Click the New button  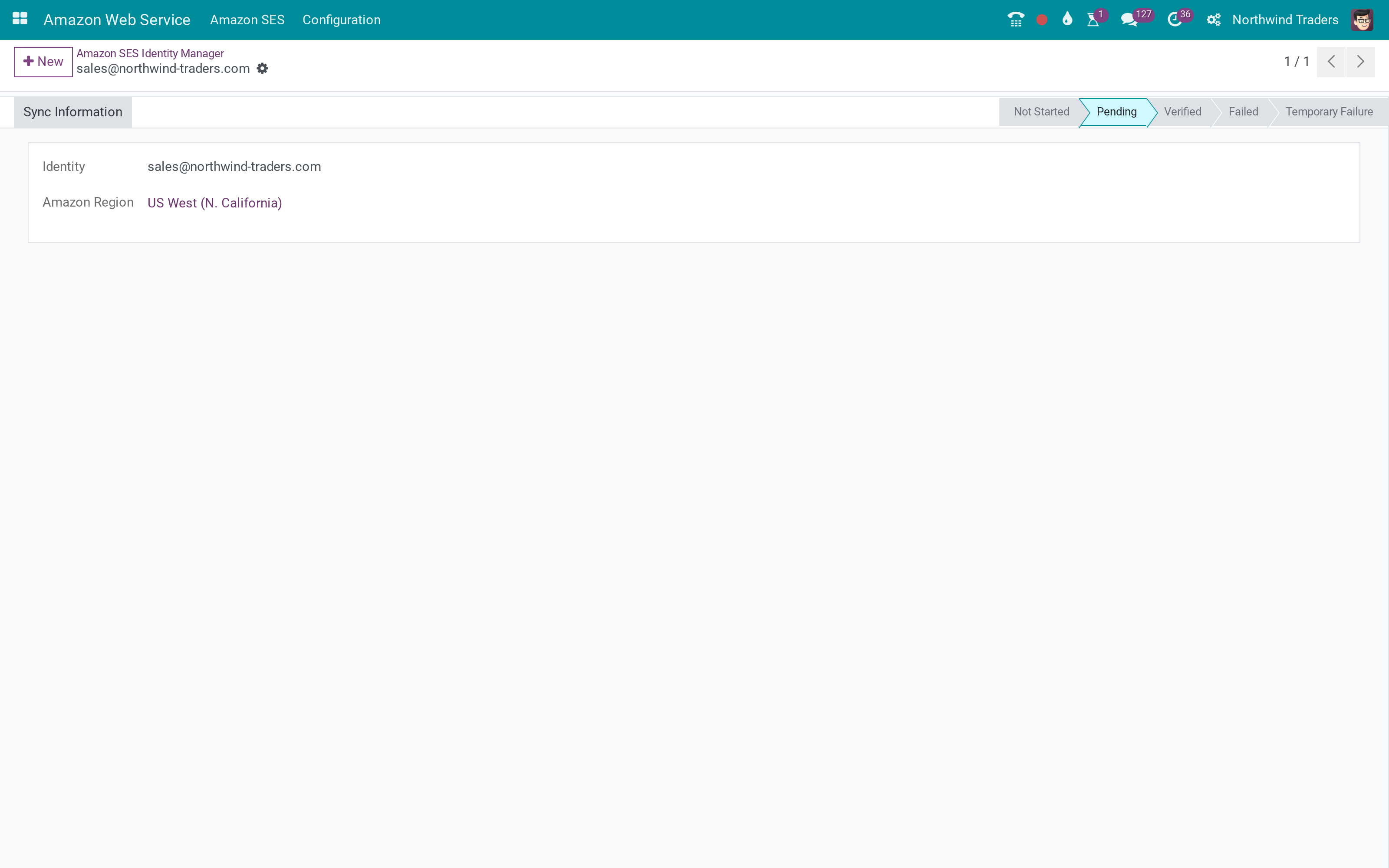point(43,62)
